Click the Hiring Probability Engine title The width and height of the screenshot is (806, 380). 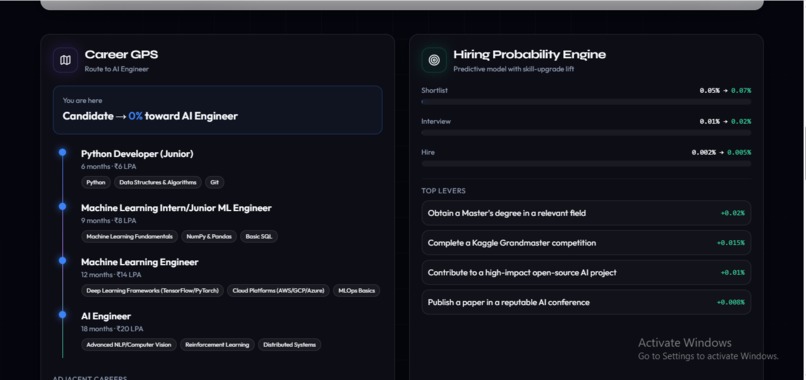tap(529, 55)
